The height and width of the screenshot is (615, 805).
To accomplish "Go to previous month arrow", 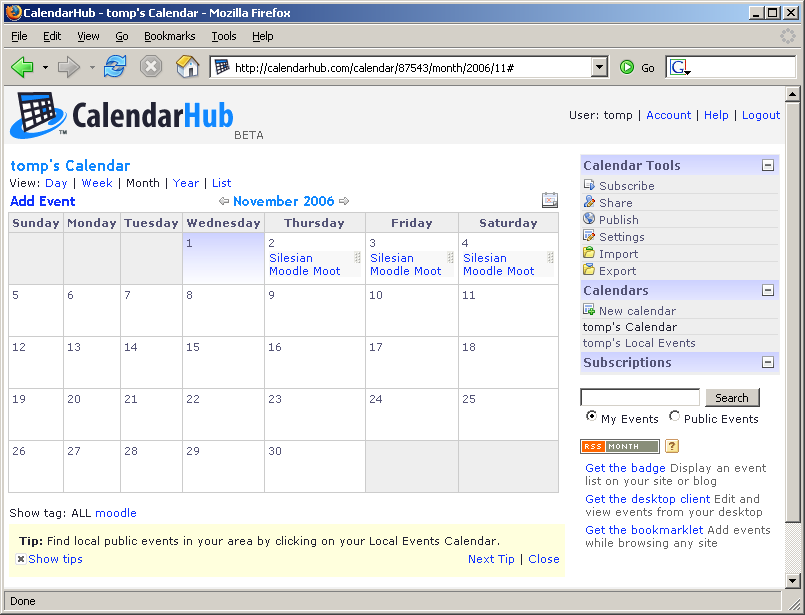I will point(224,201).
